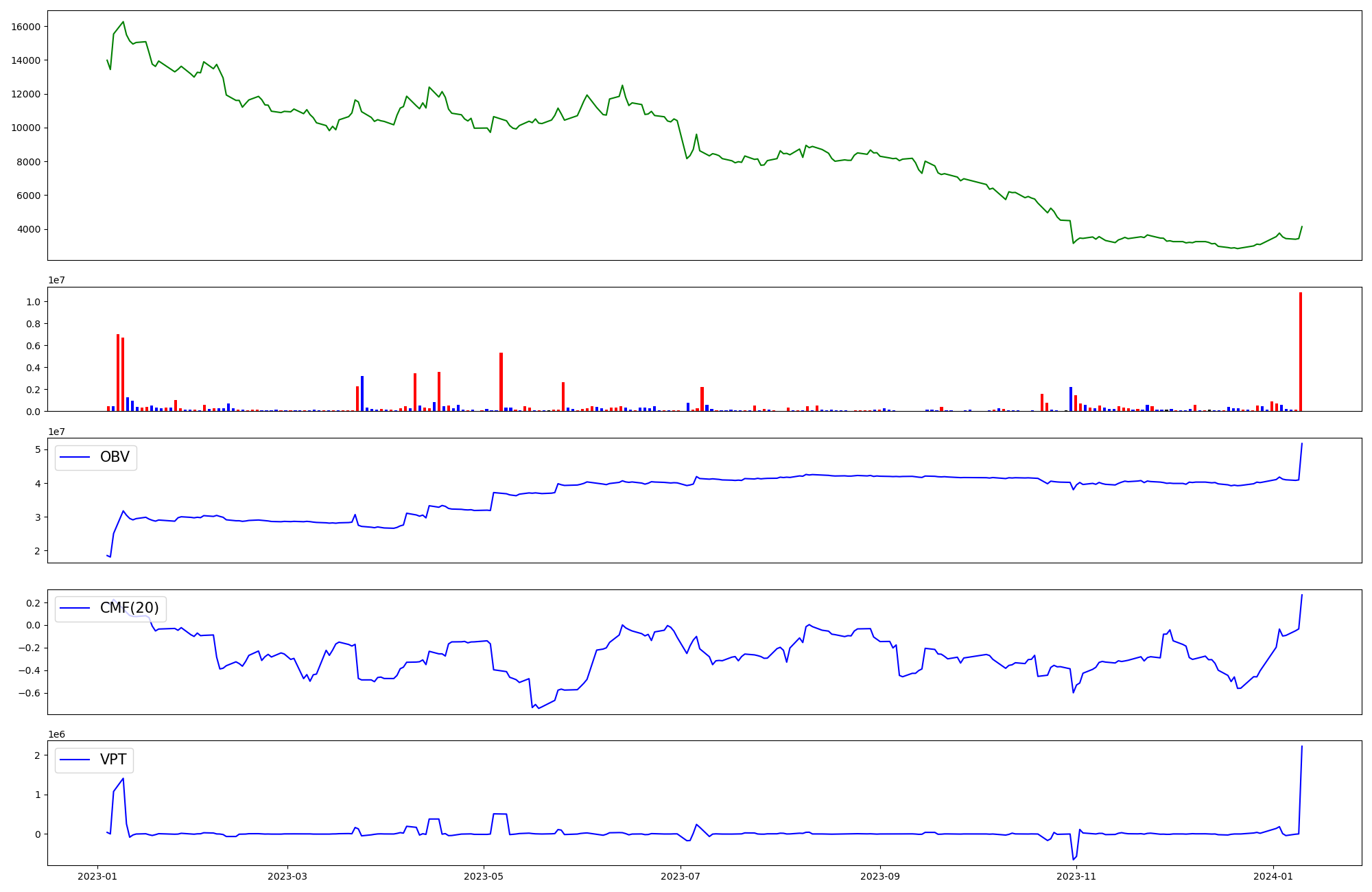
Task: Click the VPT legend label
Action: (x=113, y=760)
